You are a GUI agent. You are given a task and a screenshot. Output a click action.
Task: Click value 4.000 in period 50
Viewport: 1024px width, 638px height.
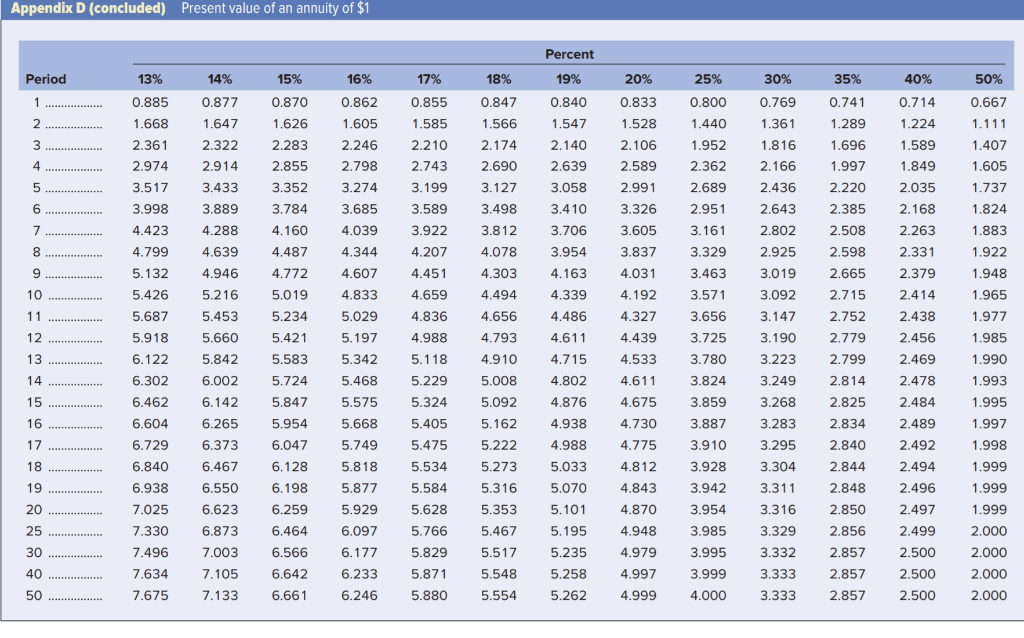(x=708, y=596)
